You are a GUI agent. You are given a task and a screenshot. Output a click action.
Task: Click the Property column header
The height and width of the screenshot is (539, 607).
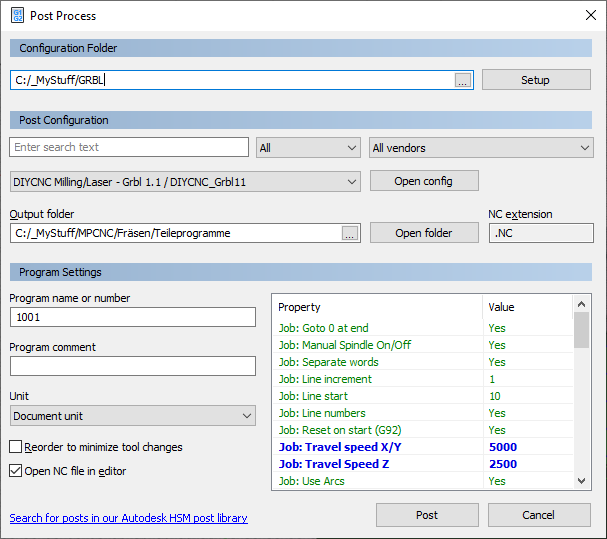[377, 307]
